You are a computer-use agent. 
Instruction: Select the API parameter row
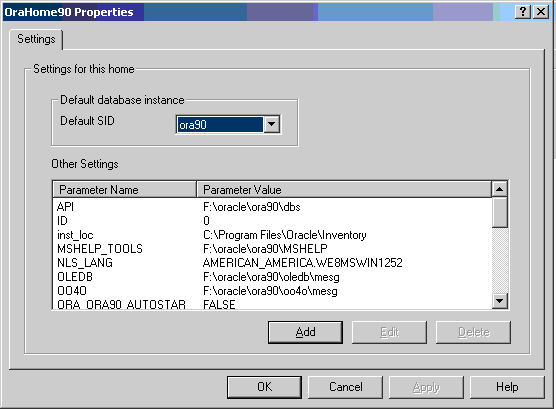click(272, 207)
